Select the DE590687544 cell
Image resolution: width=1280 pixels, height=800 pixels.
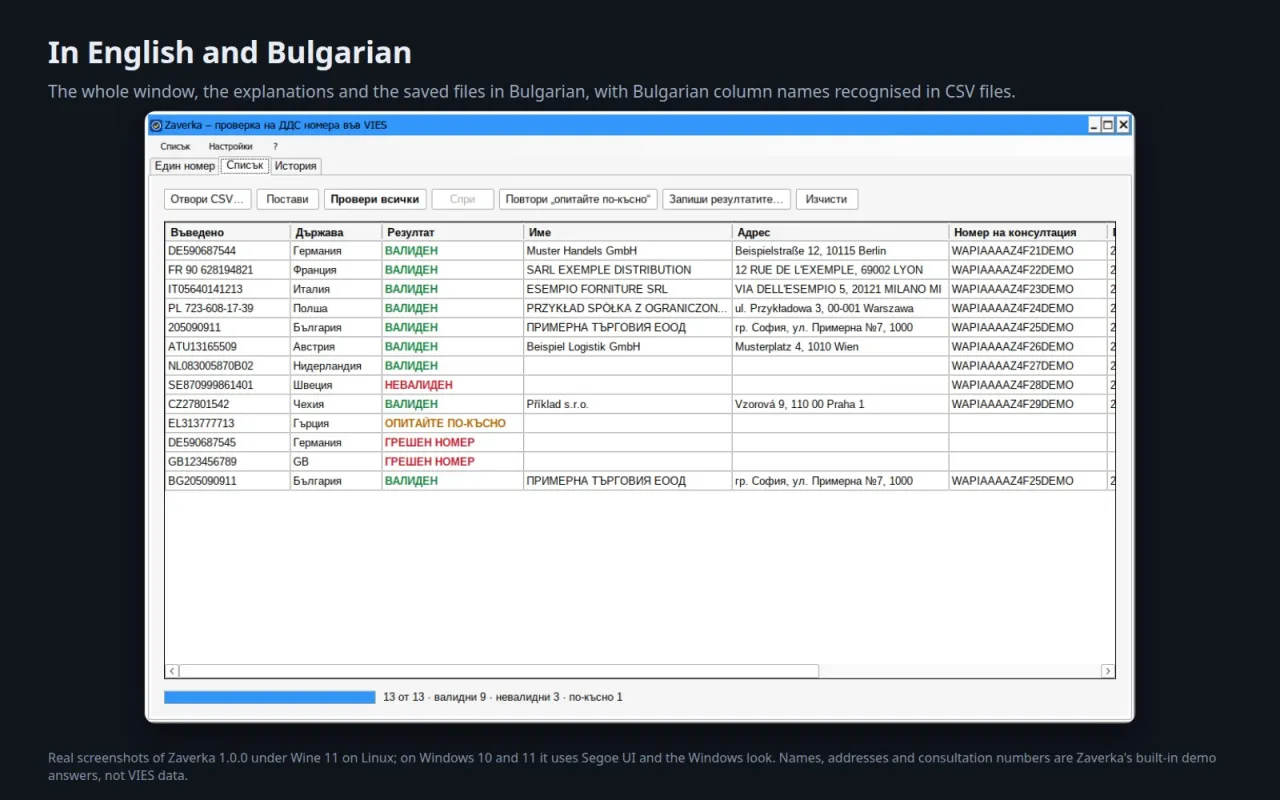228,251
